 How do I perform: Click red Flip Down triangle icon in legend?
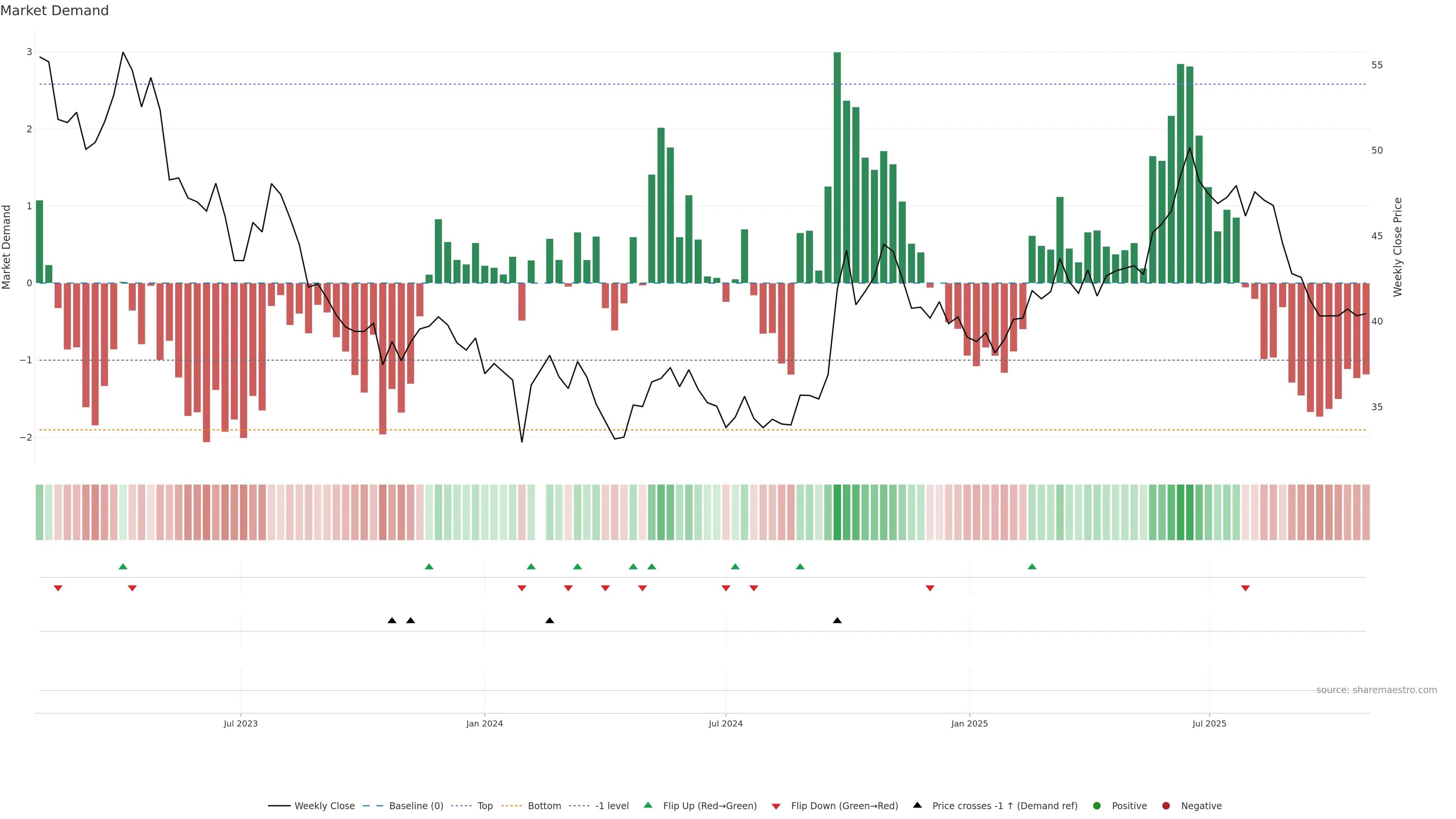click(x=776, y=806)
